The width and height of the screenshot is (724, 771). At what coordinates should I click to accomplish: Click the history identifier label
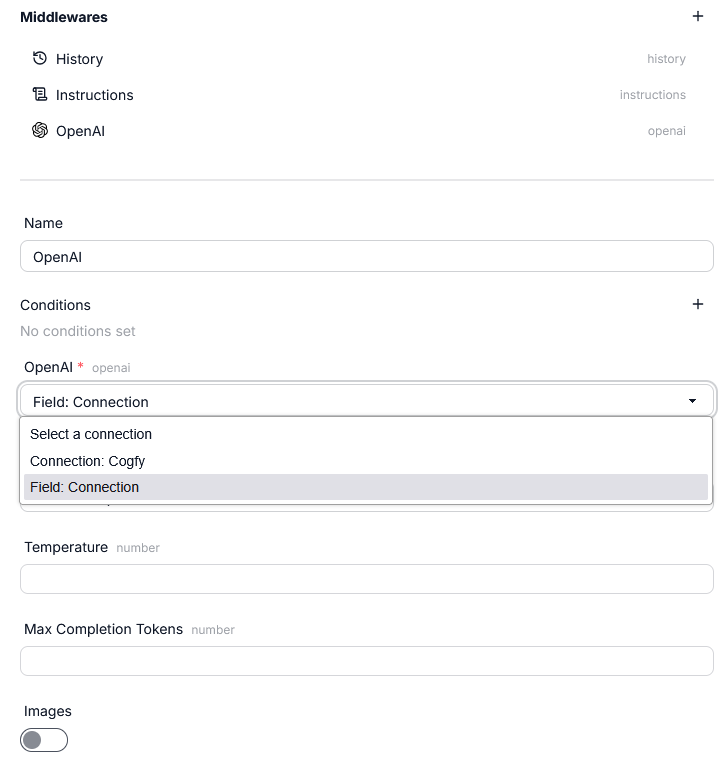666,59
